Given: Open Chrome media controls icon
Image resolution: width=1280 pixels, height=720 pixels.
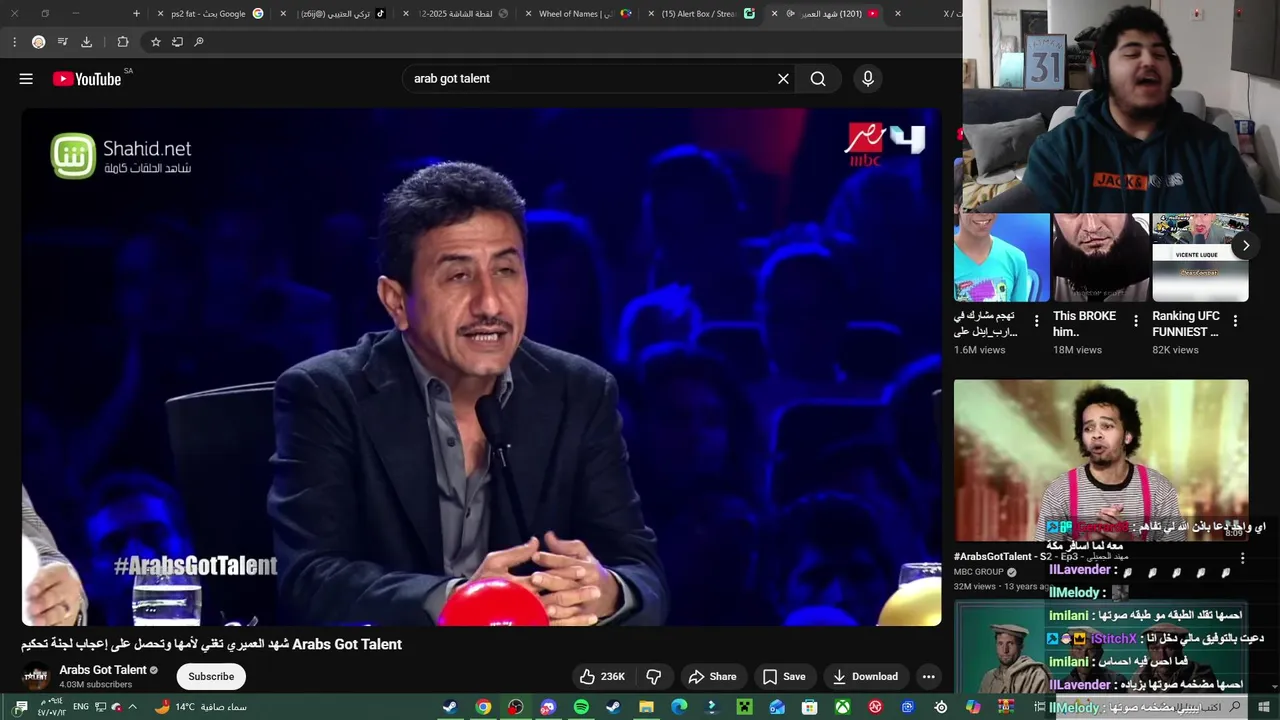Looking at the screenshot, I should point(62,42).
